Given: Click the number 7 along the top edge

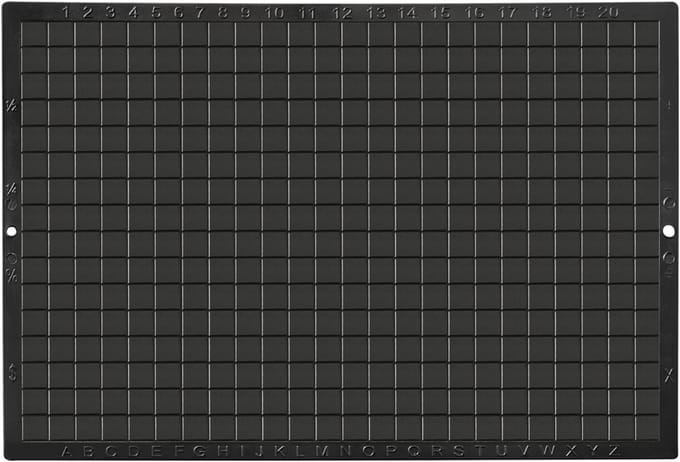Looking at the screenshot, I should [200, 12].
